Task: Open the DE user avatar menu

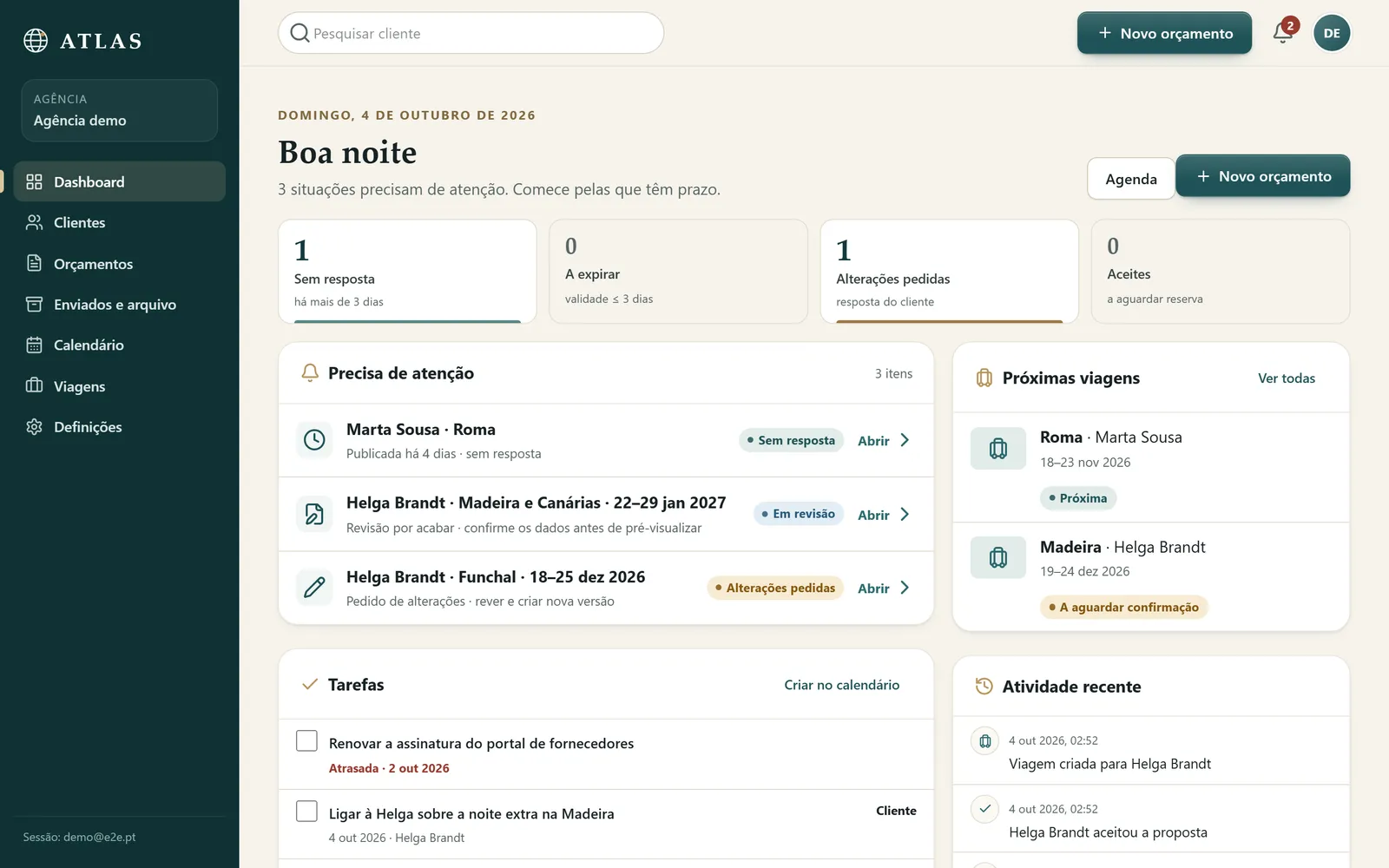Action: click(x=1332, y=34)
